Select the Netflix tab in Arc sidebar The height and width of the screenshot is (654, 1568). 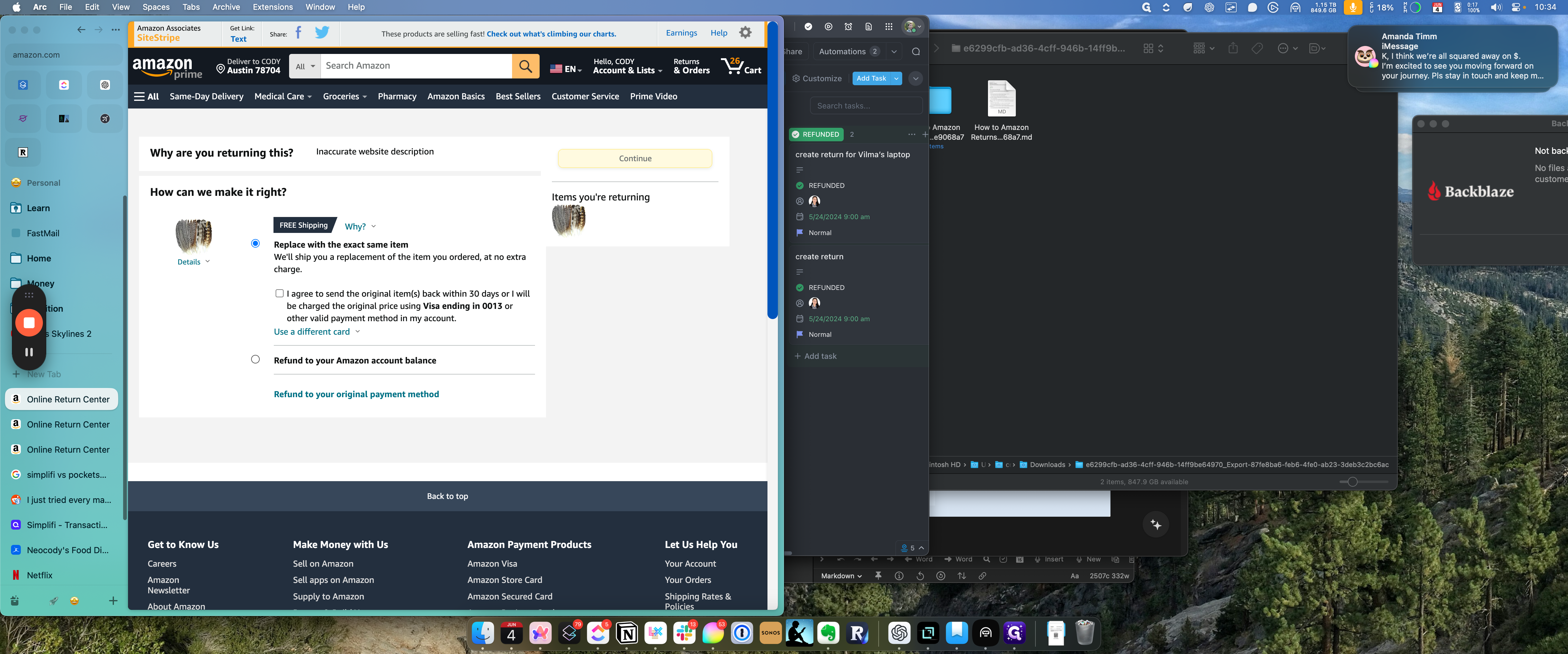[62, 575]
